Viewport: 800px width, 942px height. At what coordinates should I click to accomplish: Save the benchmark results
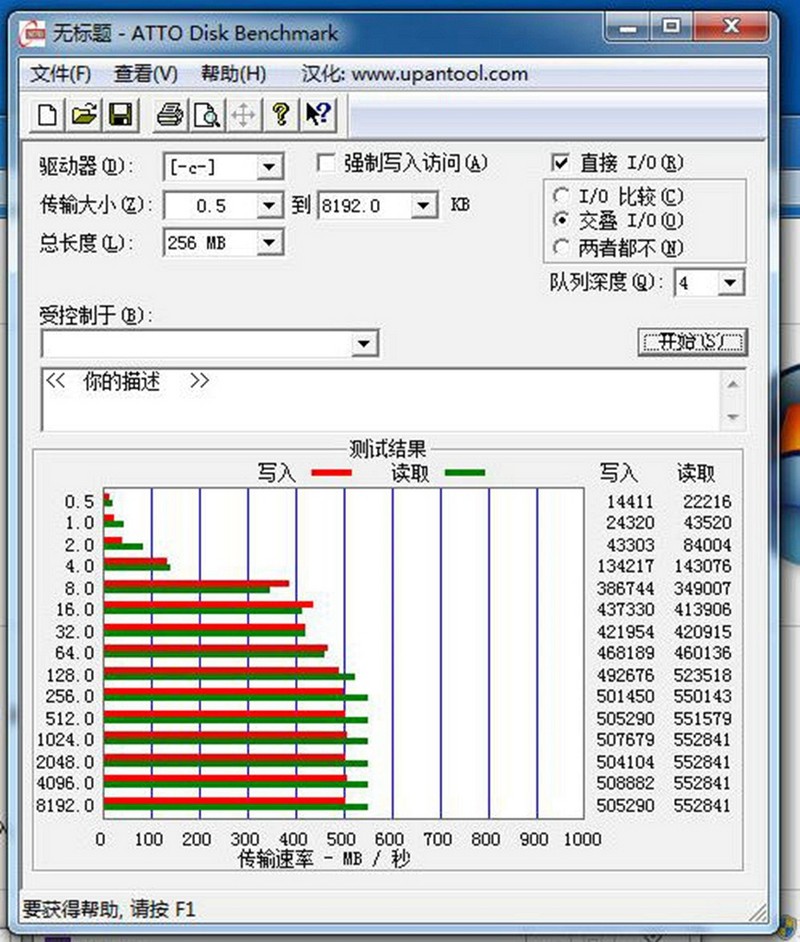click(x=120, y=114)
